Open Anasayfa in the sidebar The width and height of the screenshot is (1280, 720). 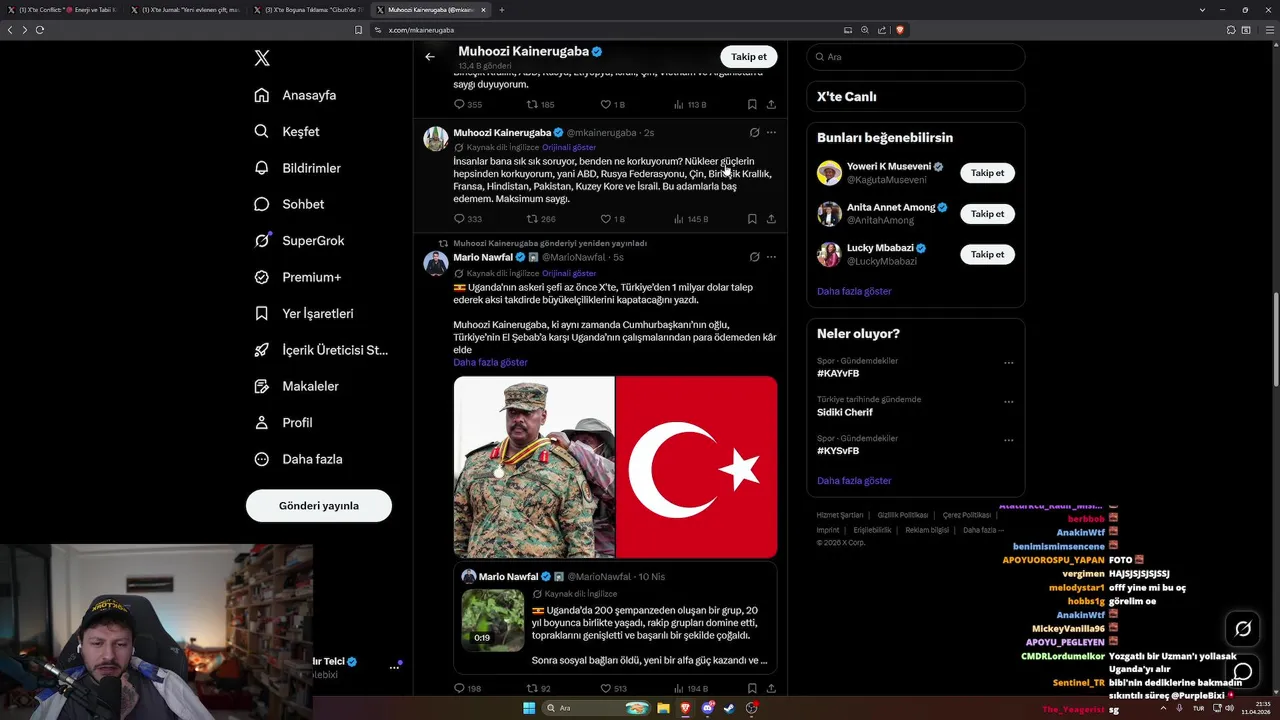(295, 95)
